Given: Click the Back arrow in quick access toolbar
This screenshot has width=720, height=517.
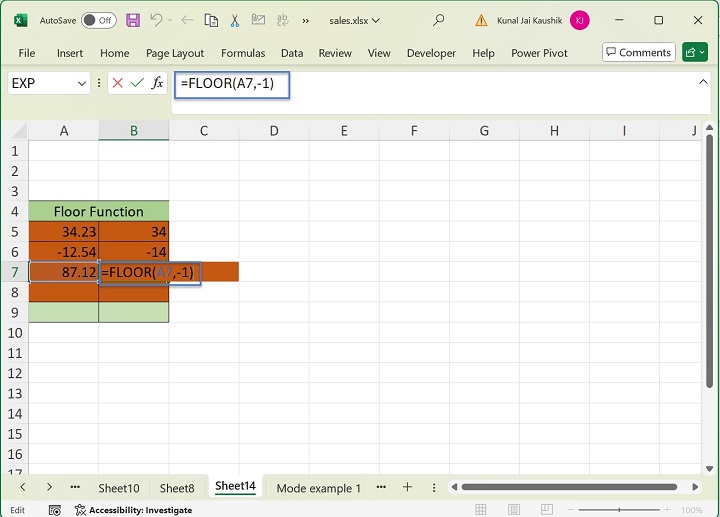Looking at the screenshot, I should coord(187,20).
